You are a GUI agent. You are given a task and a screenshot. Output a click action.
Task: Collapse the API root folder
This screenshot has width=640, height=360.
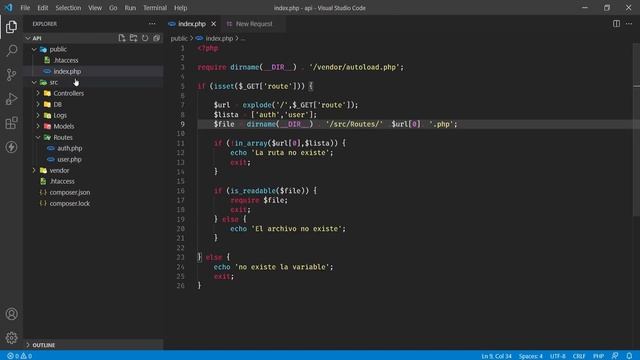click(x=28, y=38)
